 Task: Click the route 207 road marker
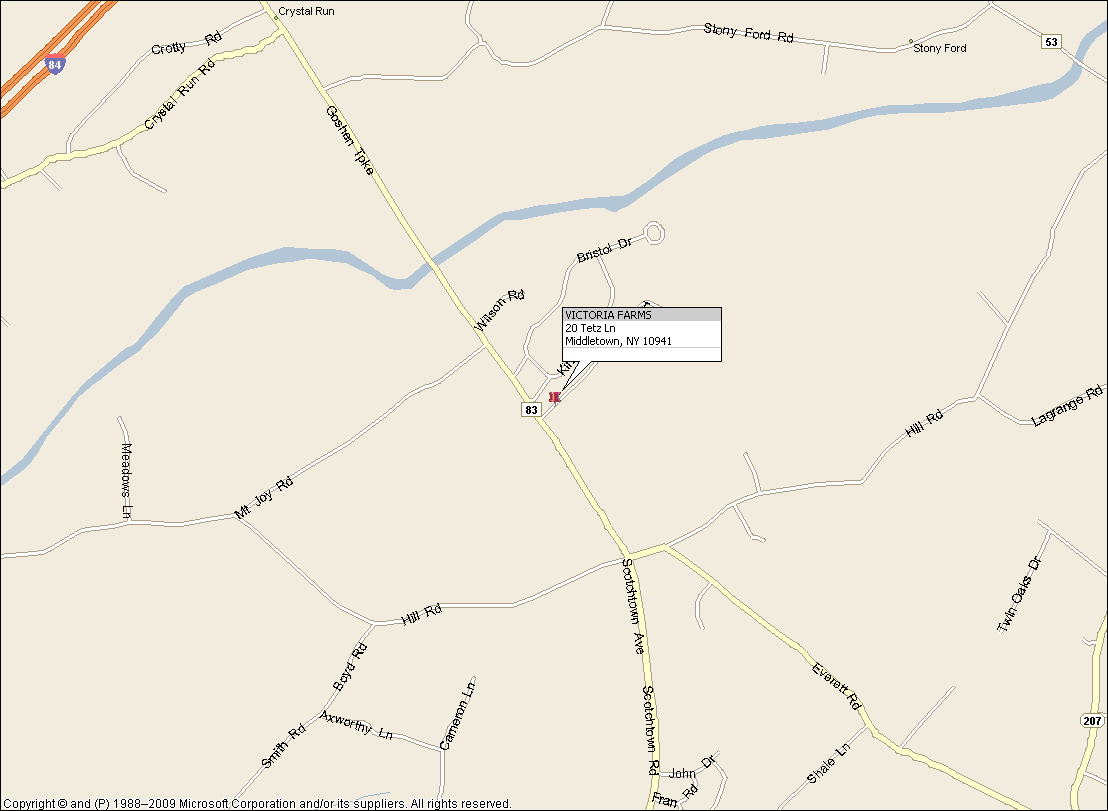[x=1092, y=721]
